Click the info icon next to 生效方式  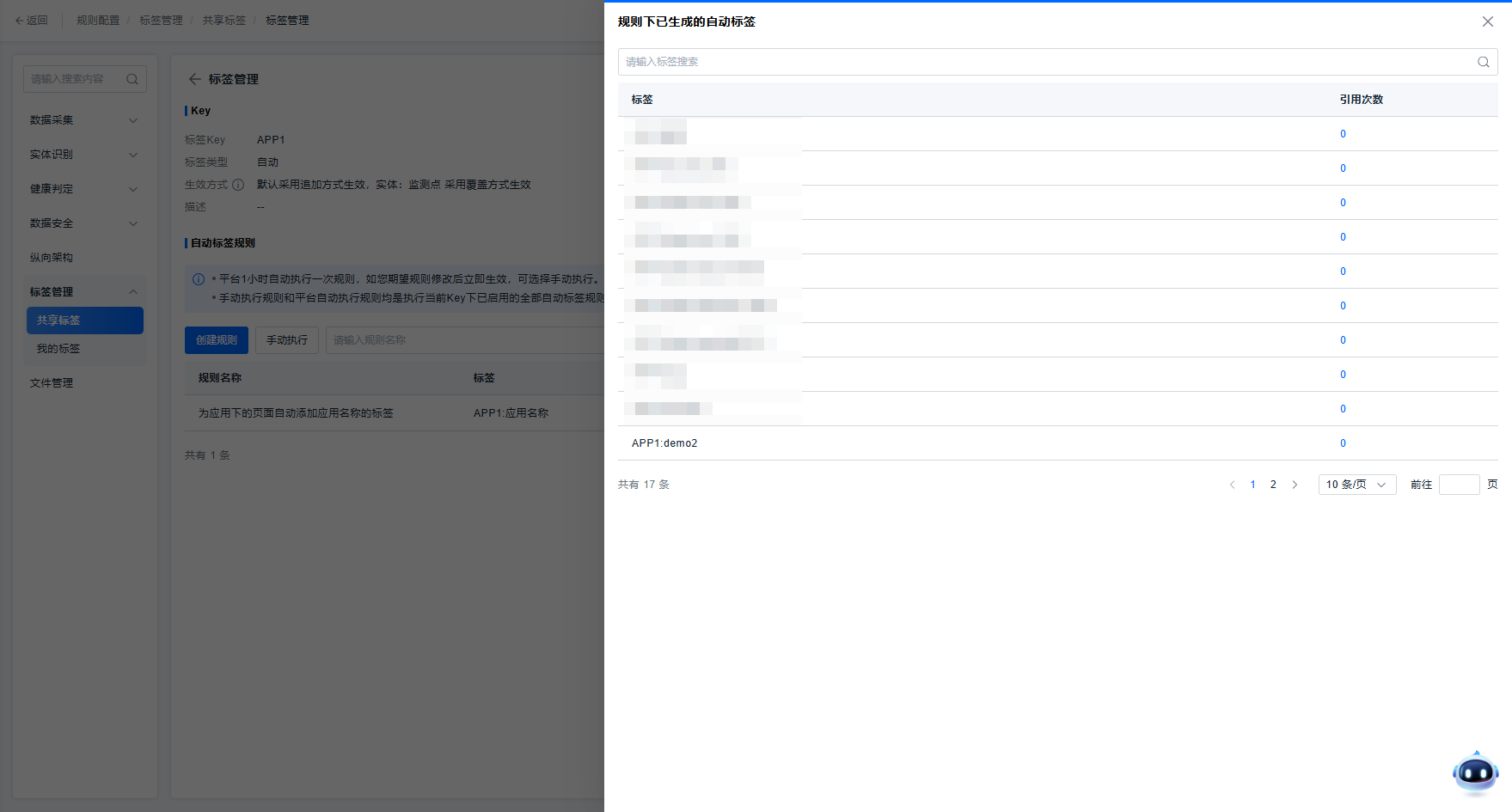click(238, 185)
